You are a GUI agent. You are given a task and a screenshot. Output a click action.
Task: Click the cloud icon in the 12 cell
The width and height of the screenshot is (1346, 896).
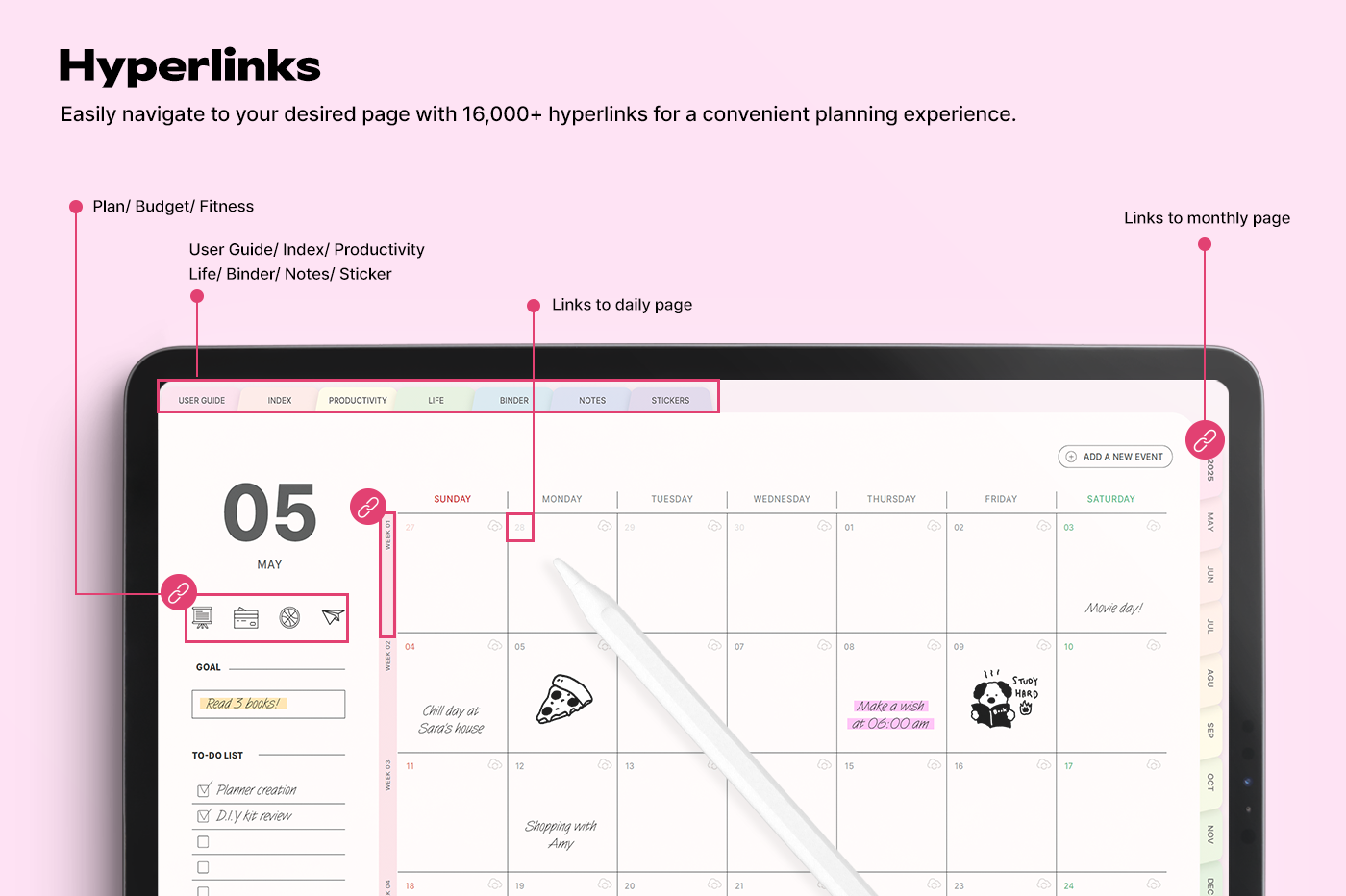click(605, 764)
